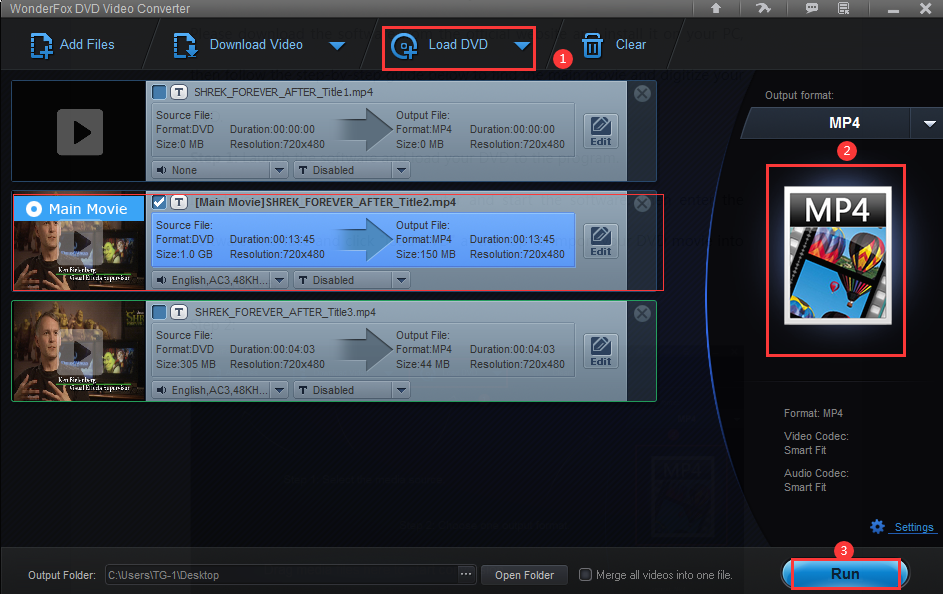Click the T rename icon for Title1
This screenshot has height=594, width=943.
tap(179, 92)
